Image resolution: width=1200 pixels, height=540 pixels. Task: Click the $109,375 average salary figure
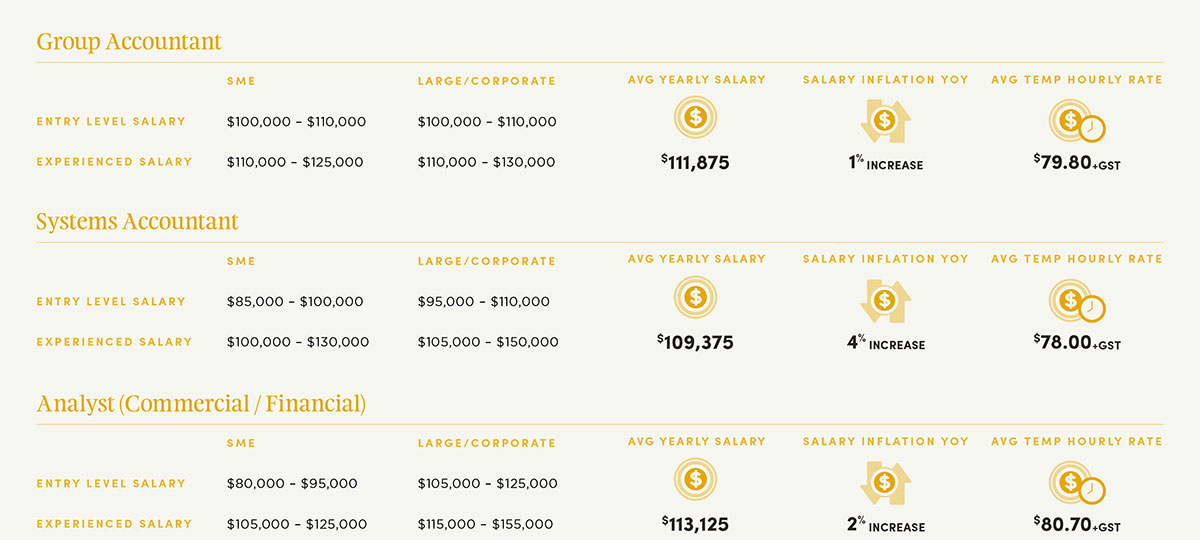(696, 342)
